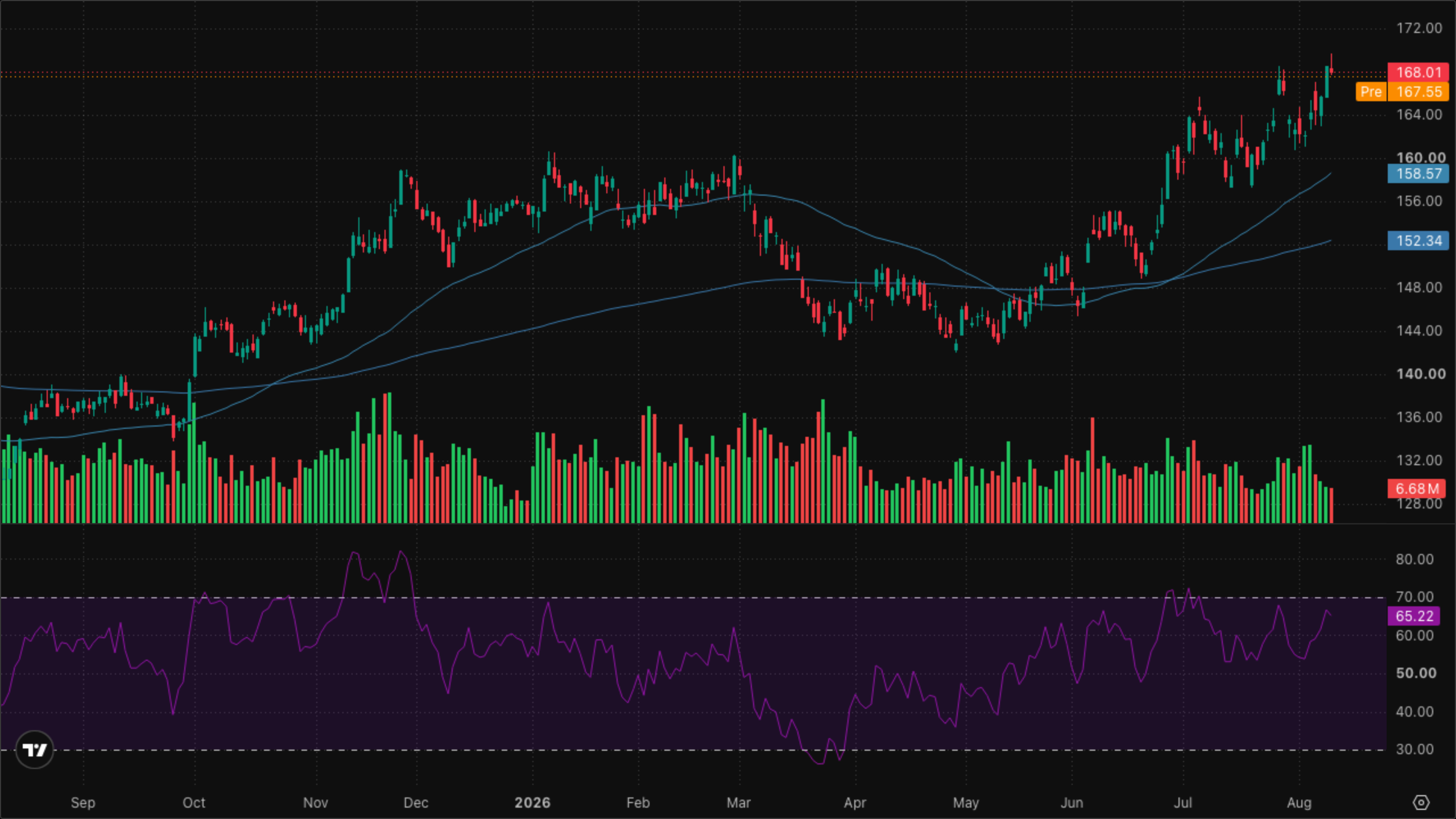Viewport: 1456px width, 819px height.
Task: Select the 70.00 RSI overbought level tick
Action: (1414, 597)
